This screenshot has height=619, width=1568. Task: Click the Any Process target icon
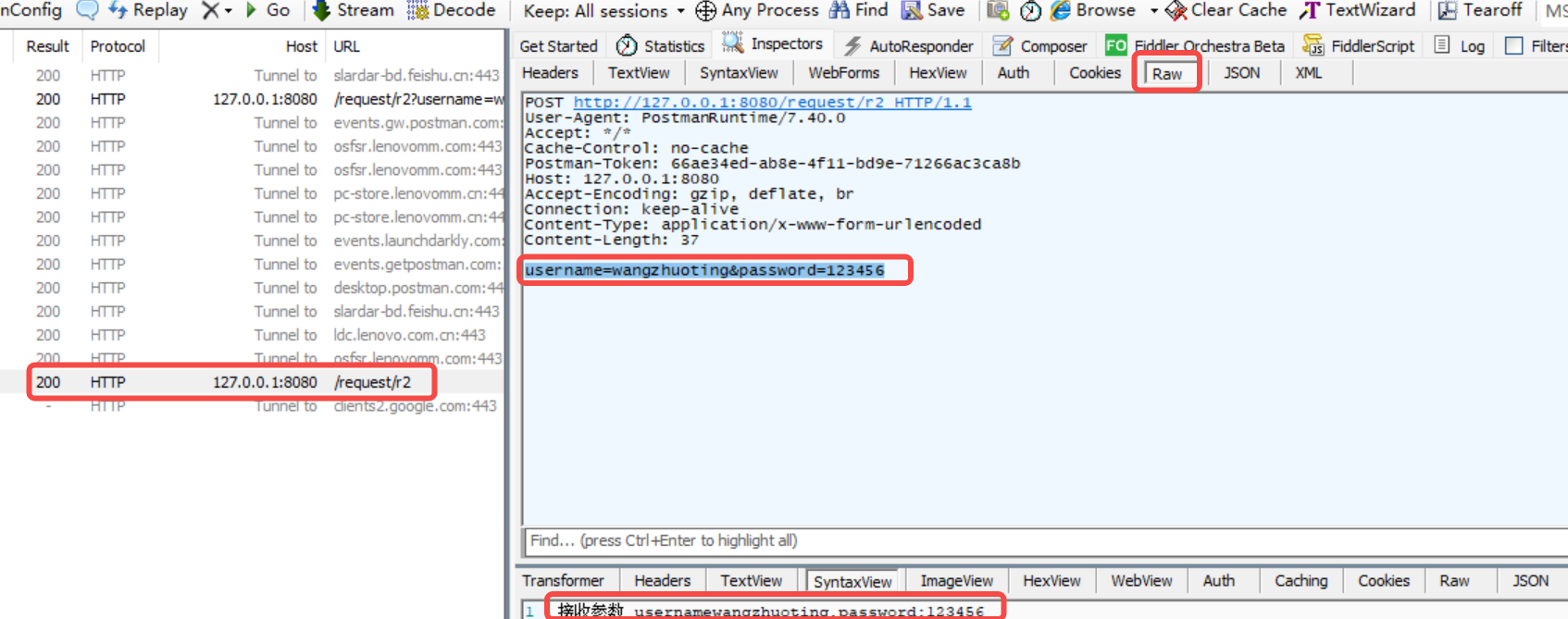click(705, 11)
